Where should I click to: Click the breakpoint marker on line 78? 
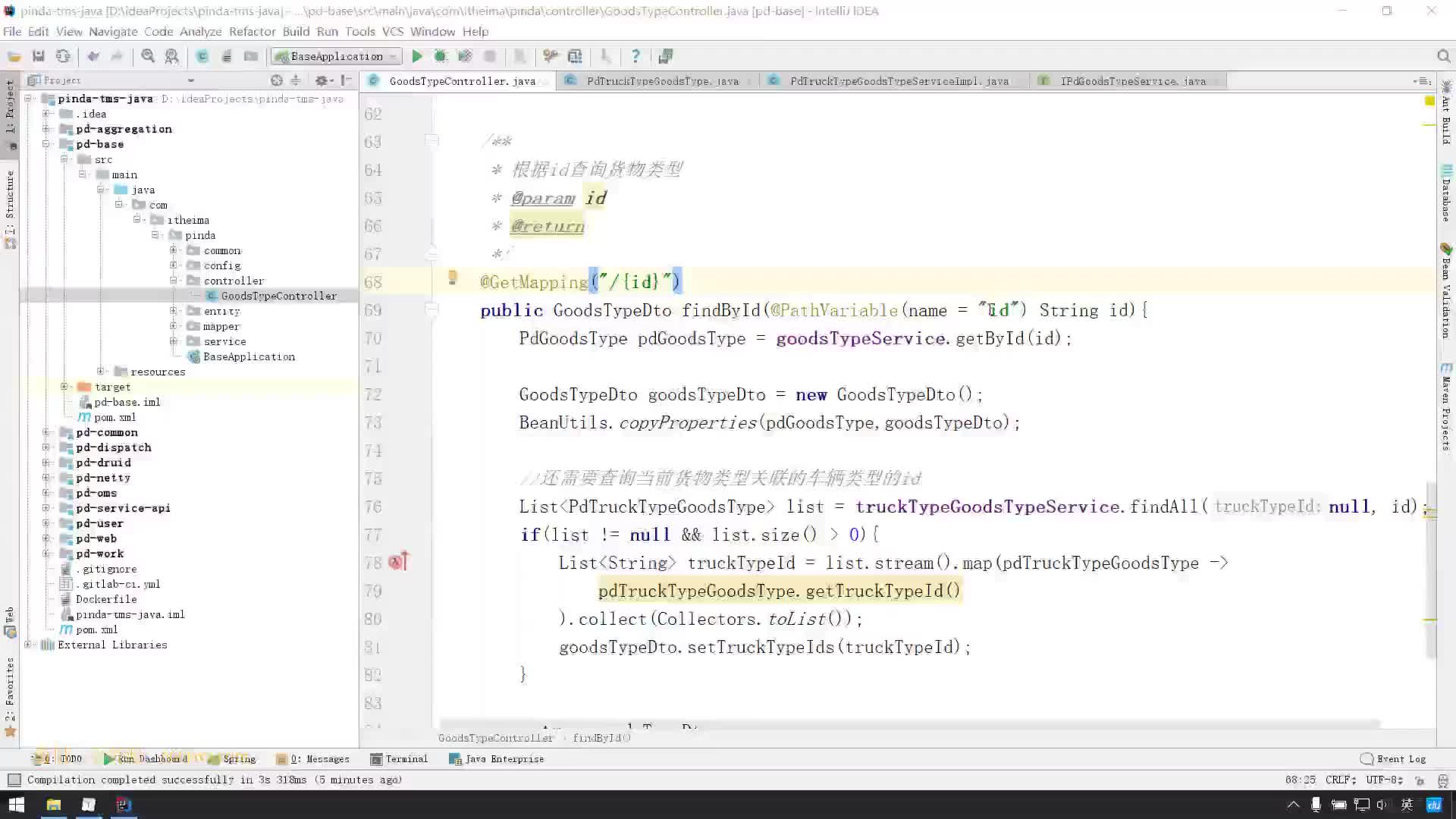pyautogui.click(x=398, y=562)
